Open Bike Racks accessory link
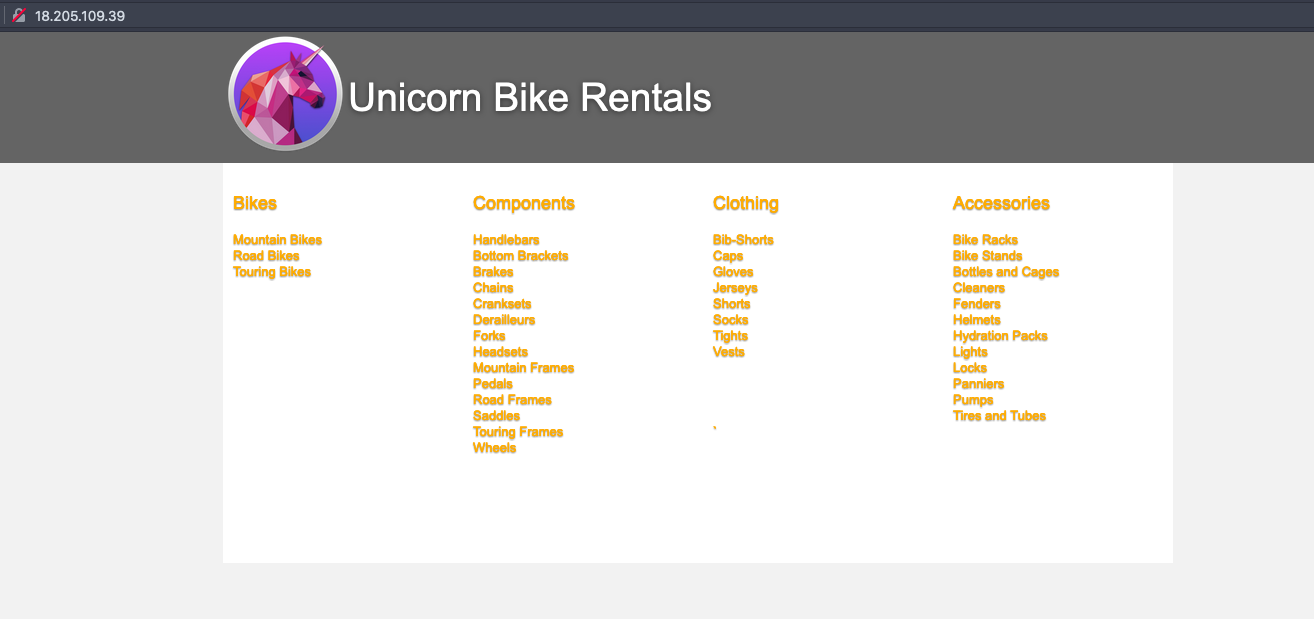 click(985, 240)
